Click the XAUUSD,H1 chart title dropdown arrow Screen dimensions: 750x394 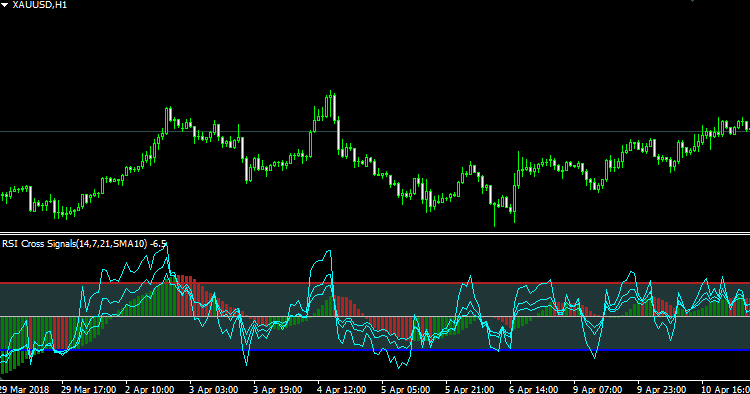pyautogui.click(x=4, y=5)
